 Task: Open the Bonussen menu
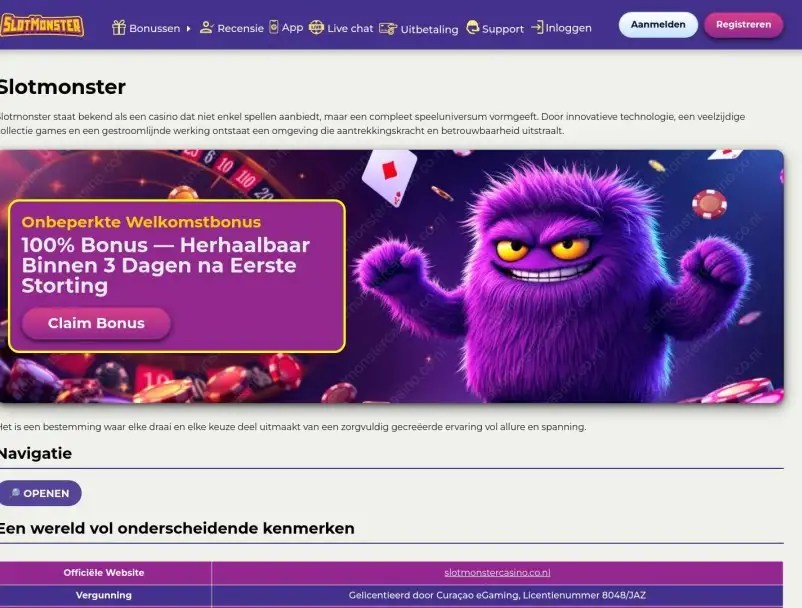154,29
